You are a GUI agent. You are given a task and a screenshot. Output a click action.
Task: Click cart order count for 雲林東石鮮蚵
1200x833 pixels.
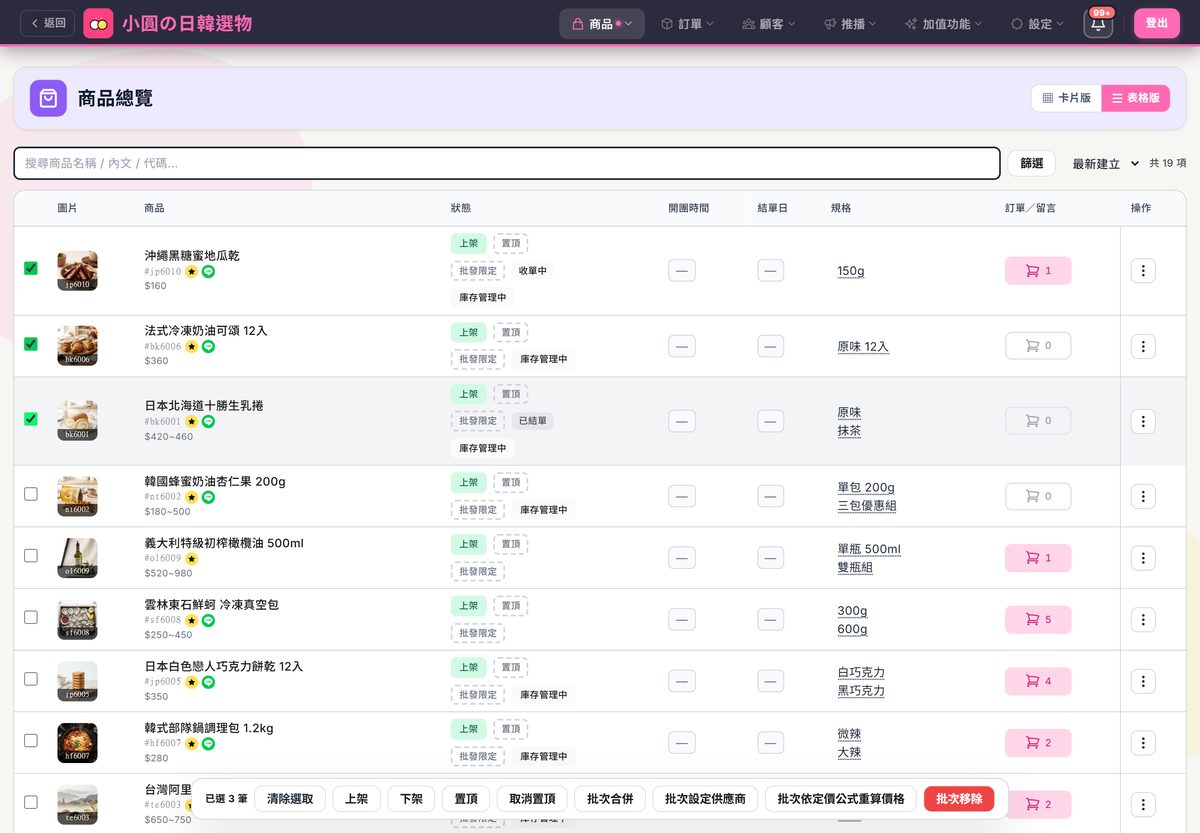[1038, 619]
